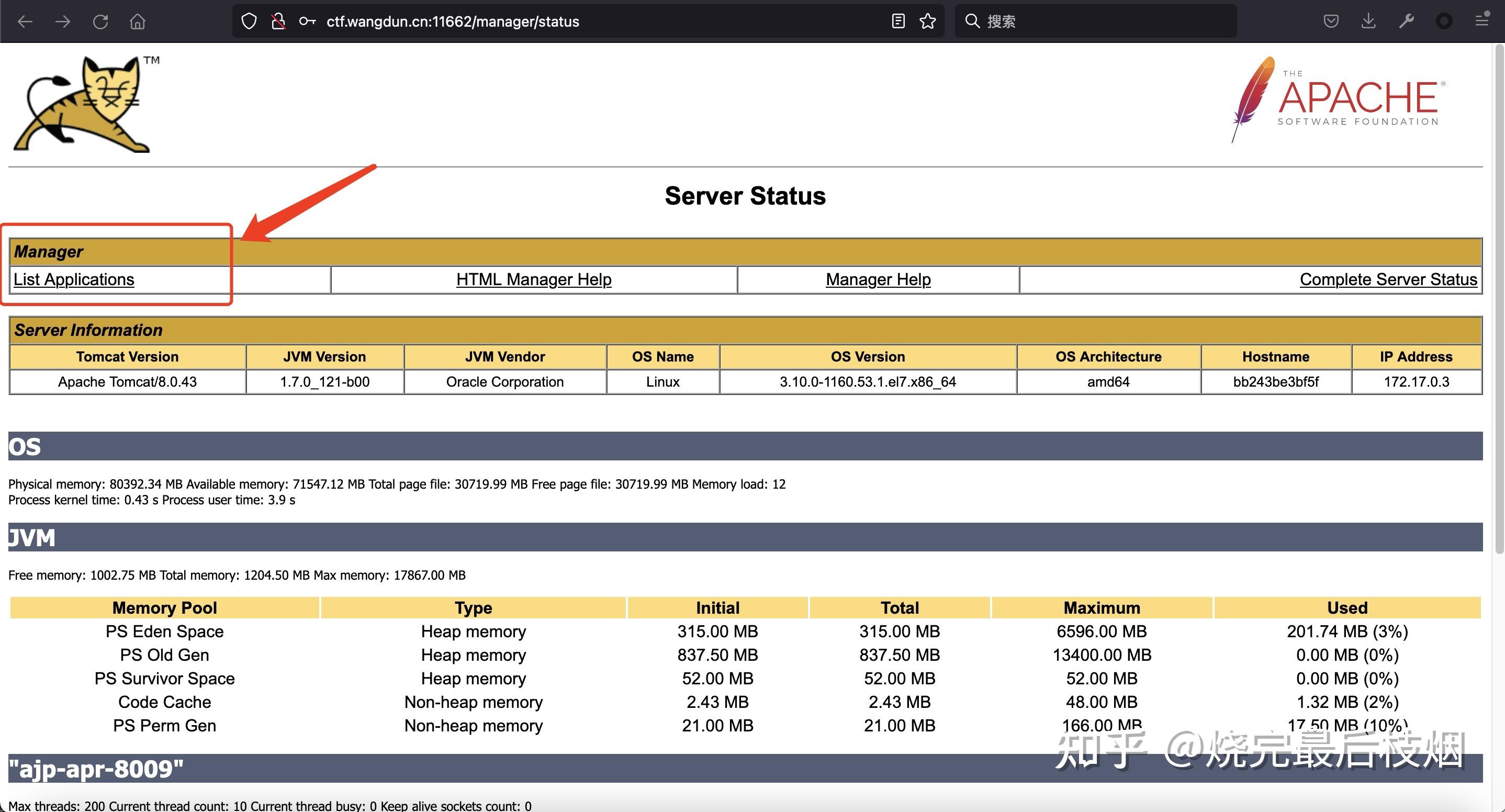This screenshot has height=812, width=1505.
Task: Bookmark this page with the star icon
Action: click(x=928, y=21)
